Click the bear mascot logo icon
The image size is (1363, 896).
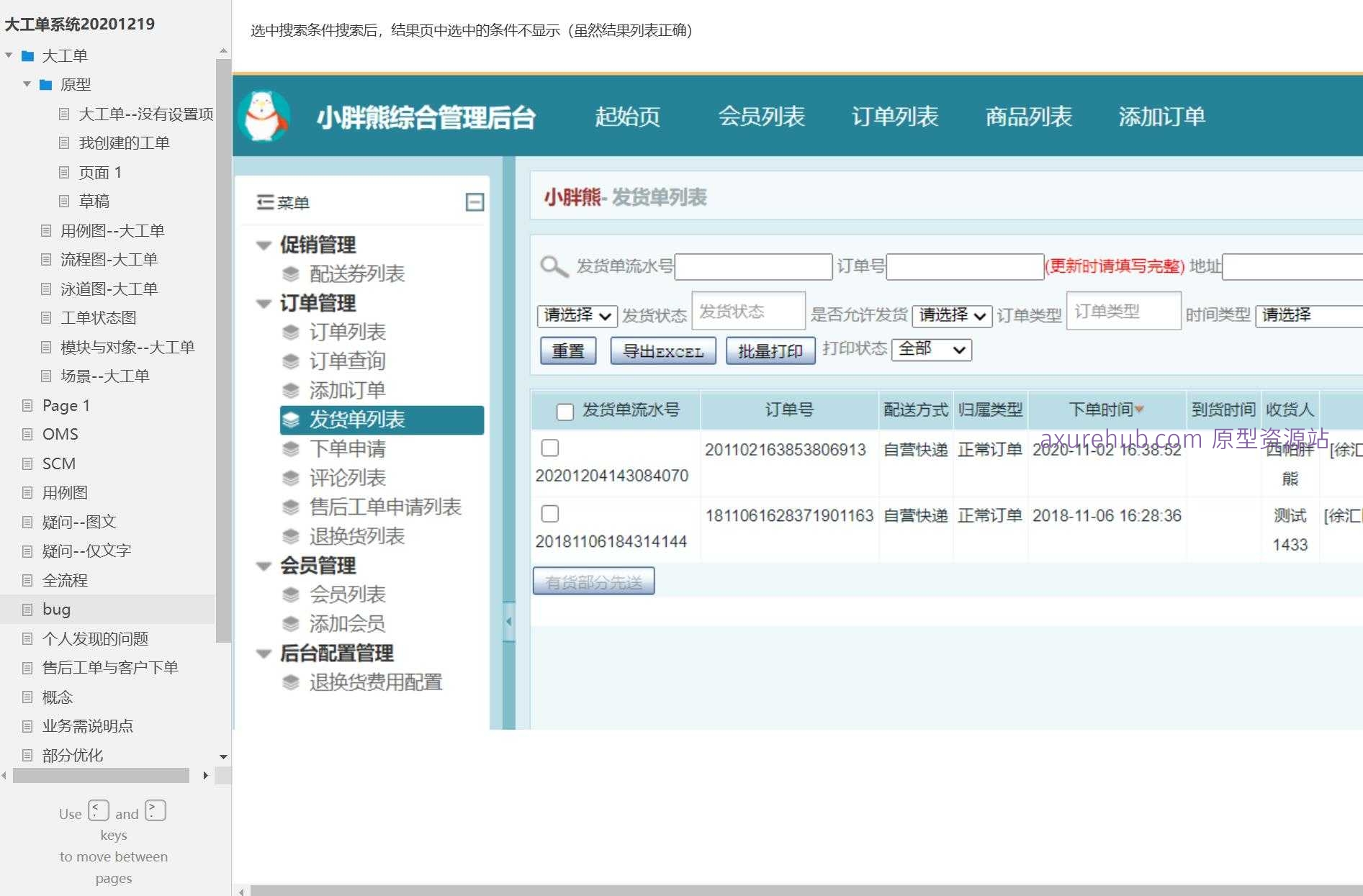pos(265,116)
